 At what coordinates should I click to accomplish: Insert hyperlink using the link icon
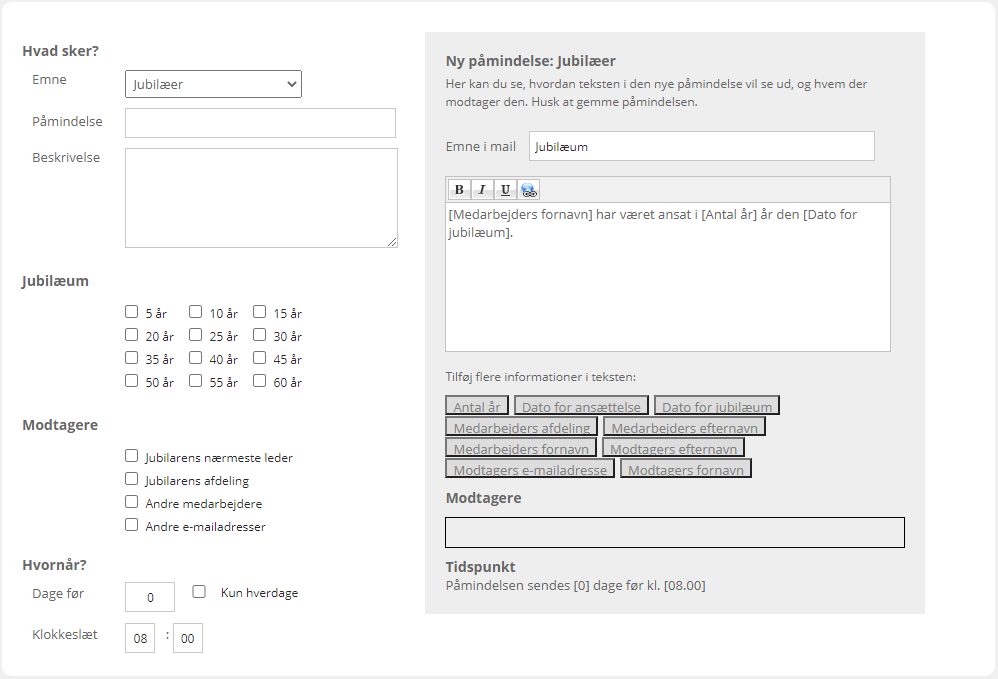(x=529, y=190)
